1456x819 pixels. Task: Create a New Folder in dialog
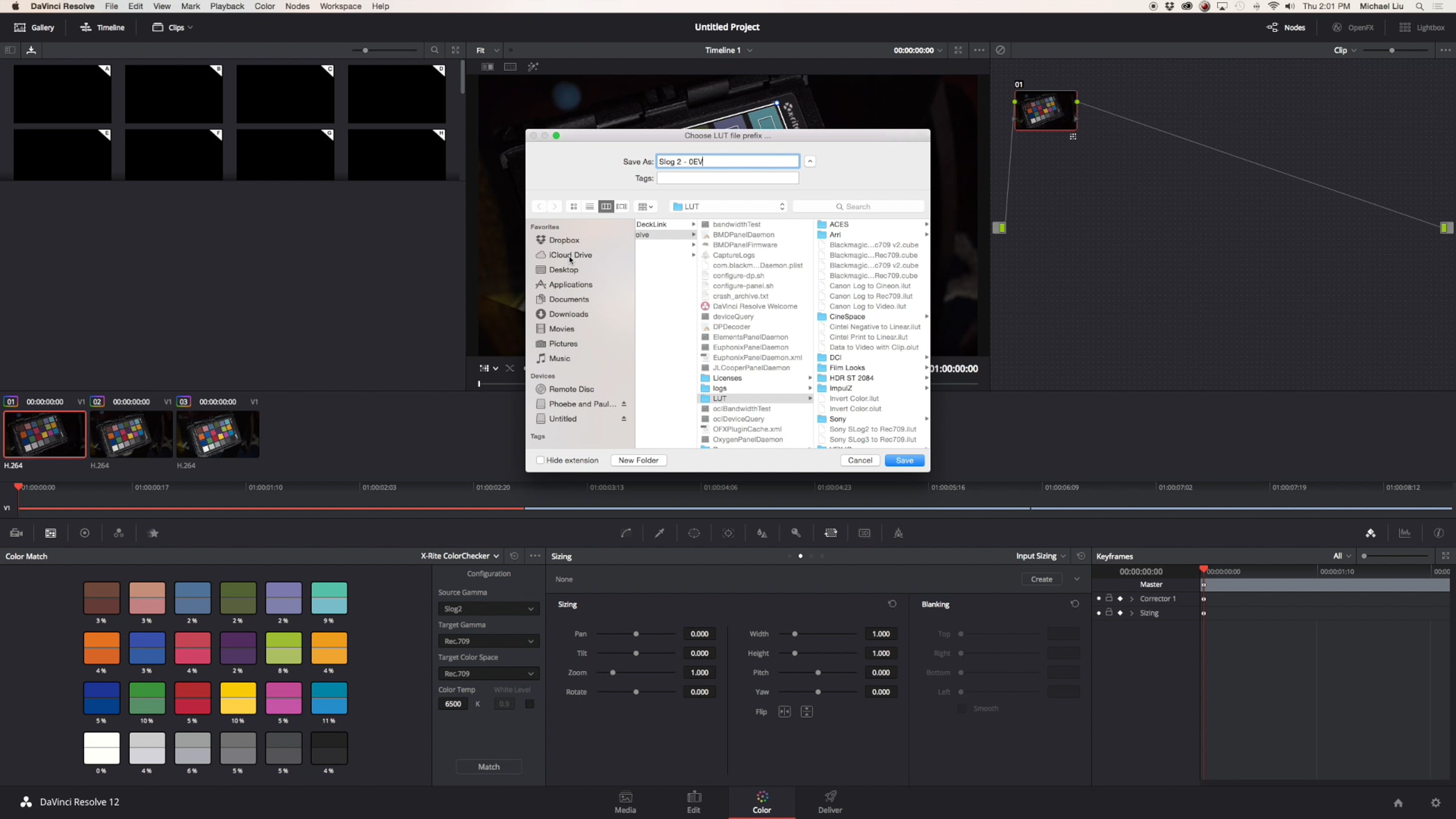click(x=638, y=460)
